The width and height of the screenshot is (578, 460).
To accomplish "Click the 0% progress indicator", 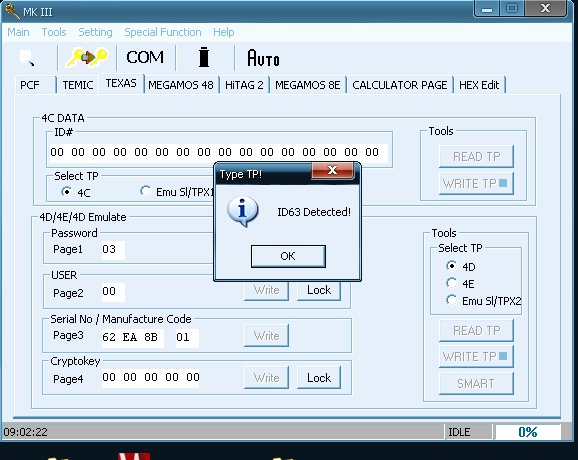I will [527, 432].
